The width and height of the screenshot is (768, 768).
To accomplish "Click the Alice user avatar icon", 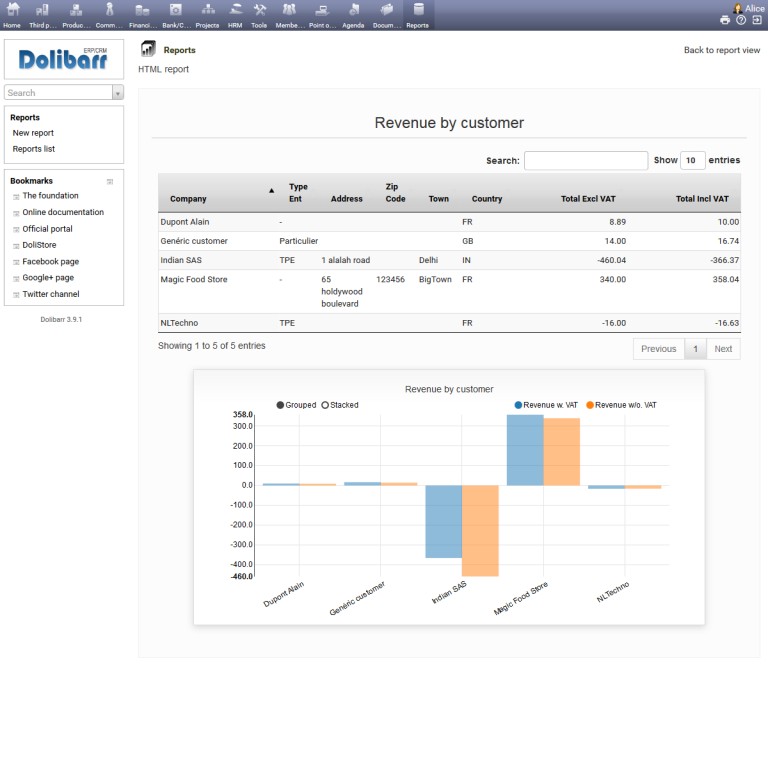I will [x=738, y=8].
